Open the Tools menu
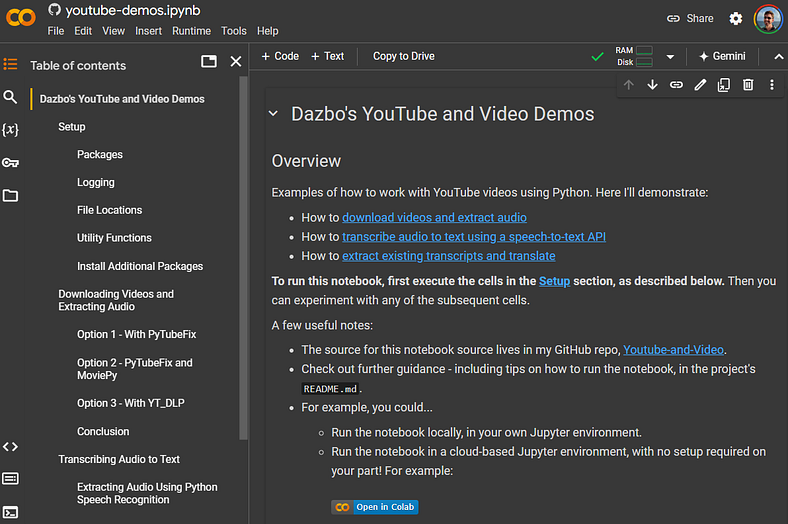Screen dimensions: 788x524 233,31
